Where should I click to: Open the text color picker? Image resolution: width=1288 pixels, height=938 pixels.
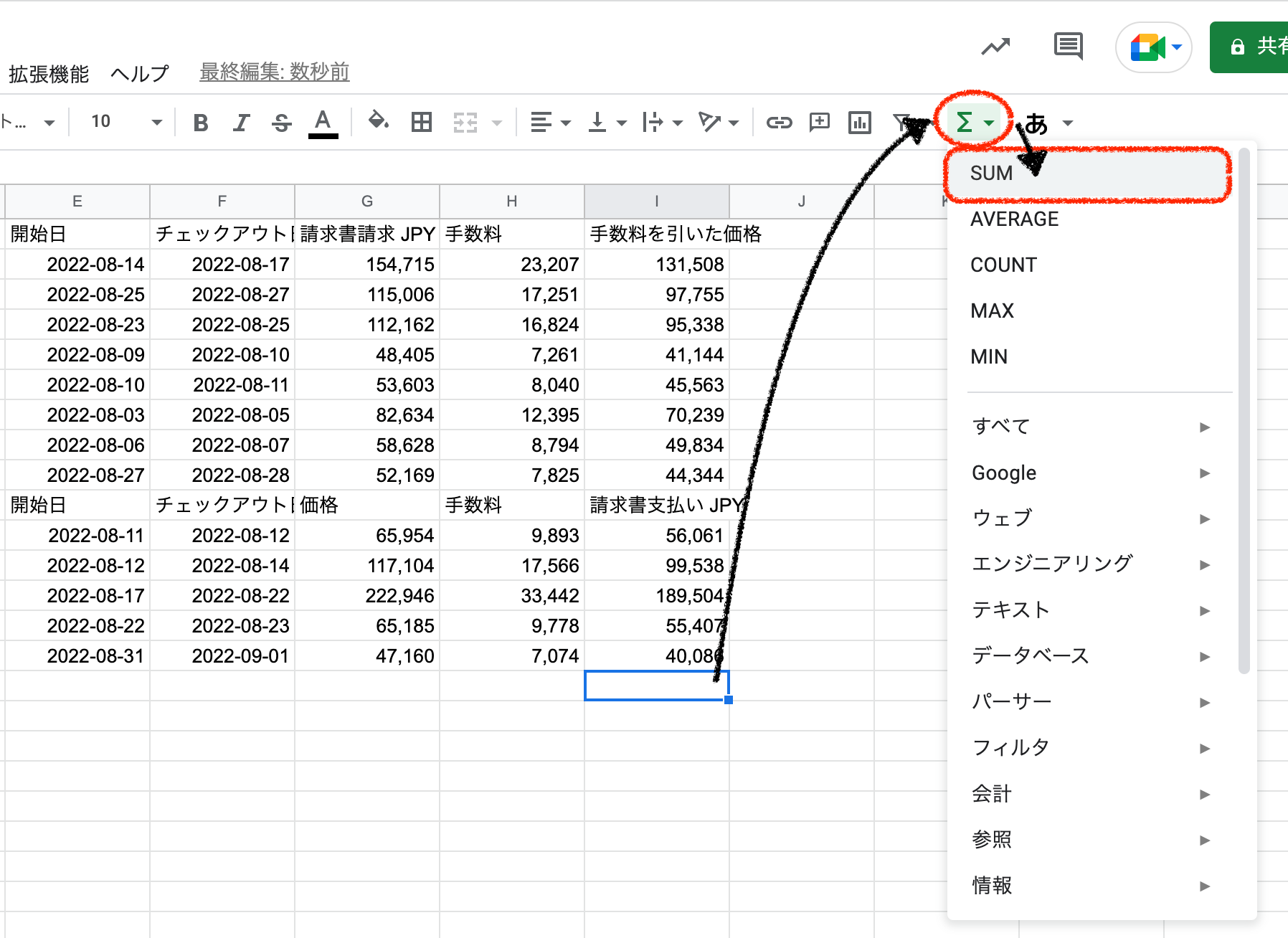pos(323,123)
